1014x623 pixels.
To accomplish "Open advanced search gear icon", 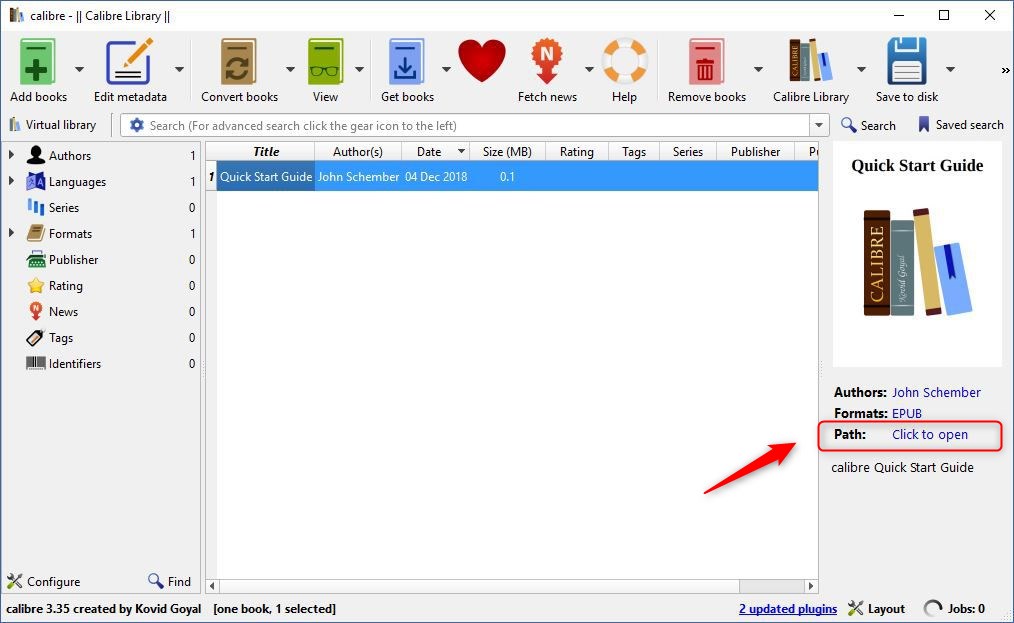I will point(137,125).
